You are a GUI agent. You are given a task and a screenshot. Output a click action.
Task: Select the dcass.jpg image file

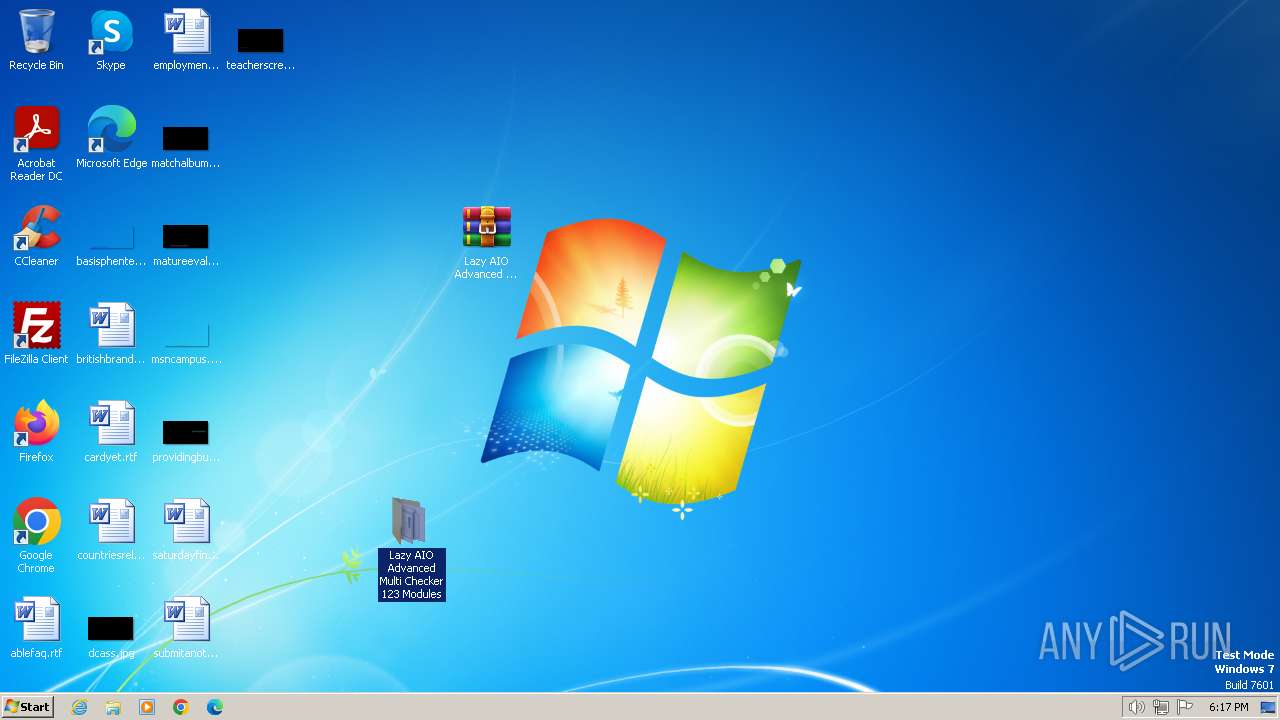point(111,636)
